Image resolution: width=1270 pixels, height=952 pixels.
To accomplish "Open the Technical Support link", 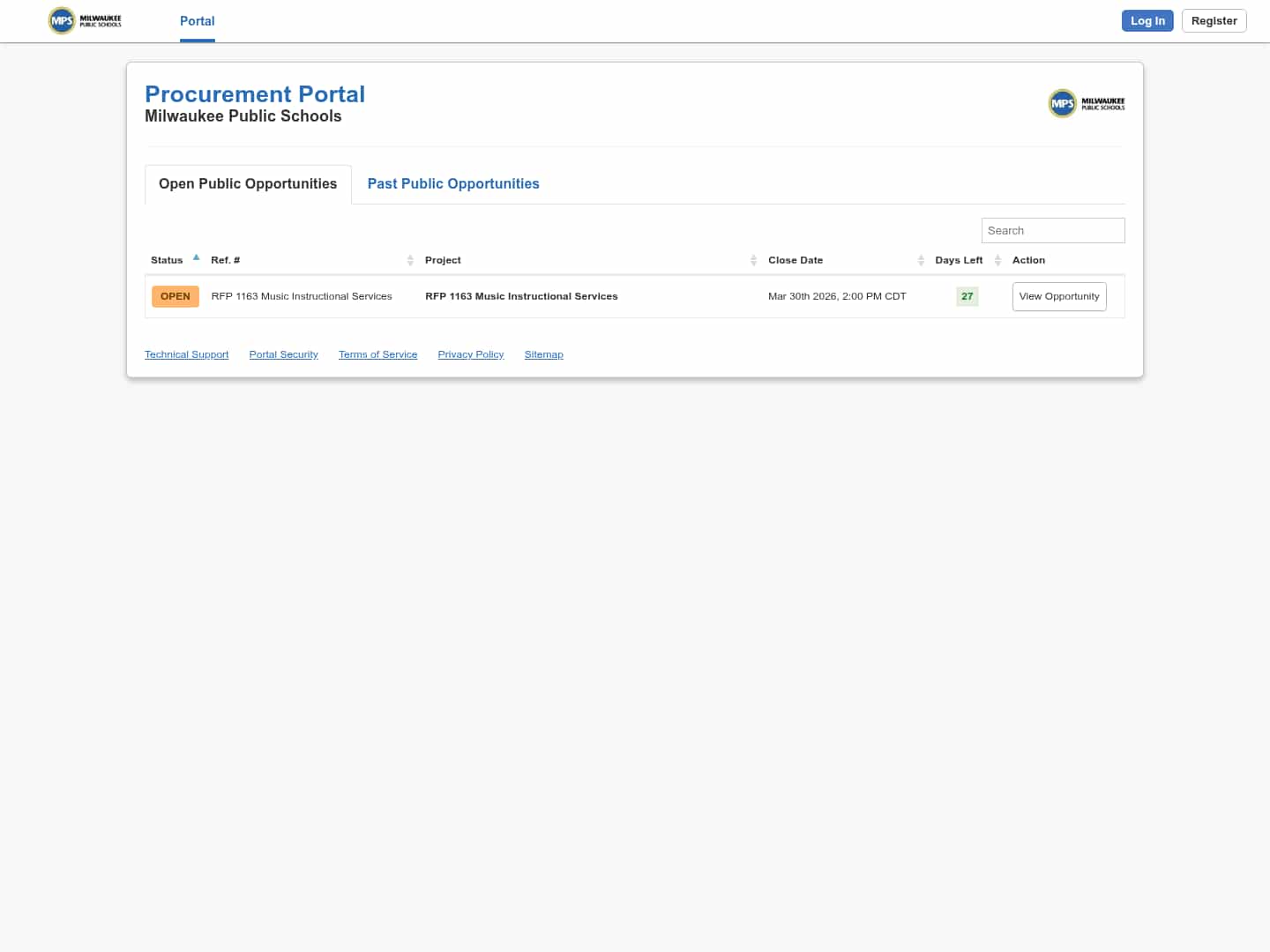I will [x=186, y=354].
